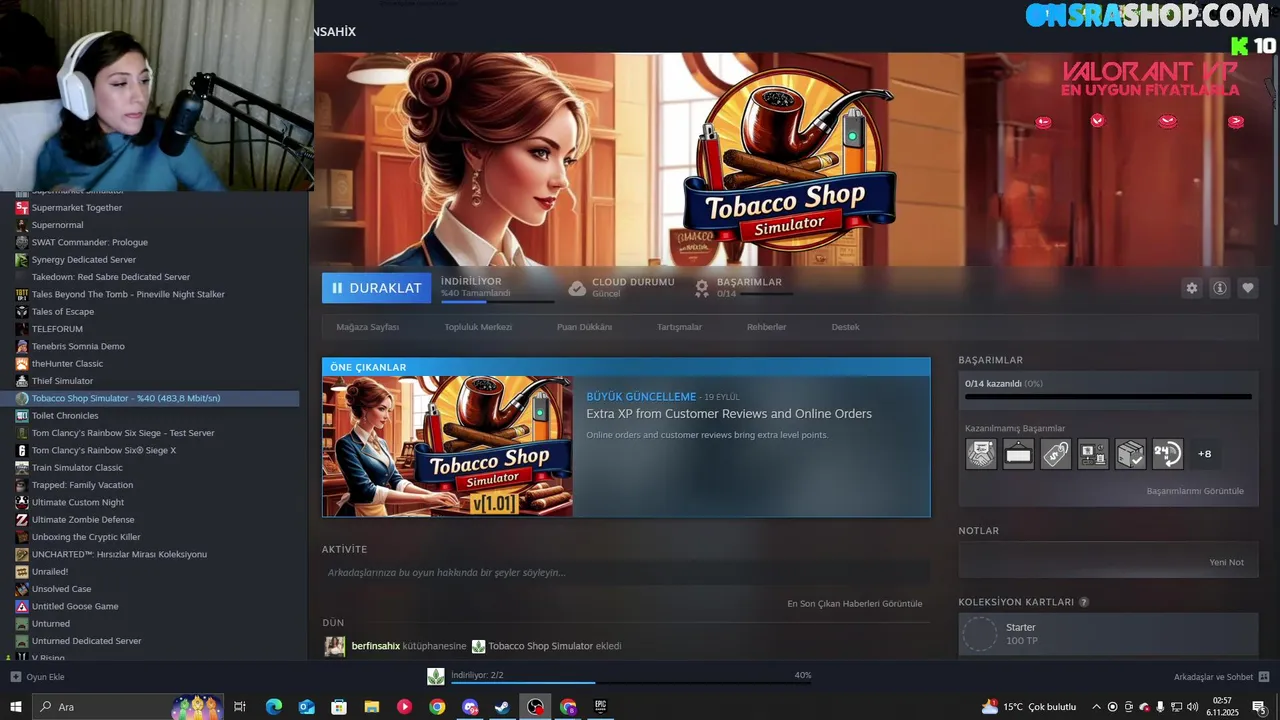1280x720 pixels.
Task: Open the Mağaza Sayfası tab
Action: [x=367, y=327]
